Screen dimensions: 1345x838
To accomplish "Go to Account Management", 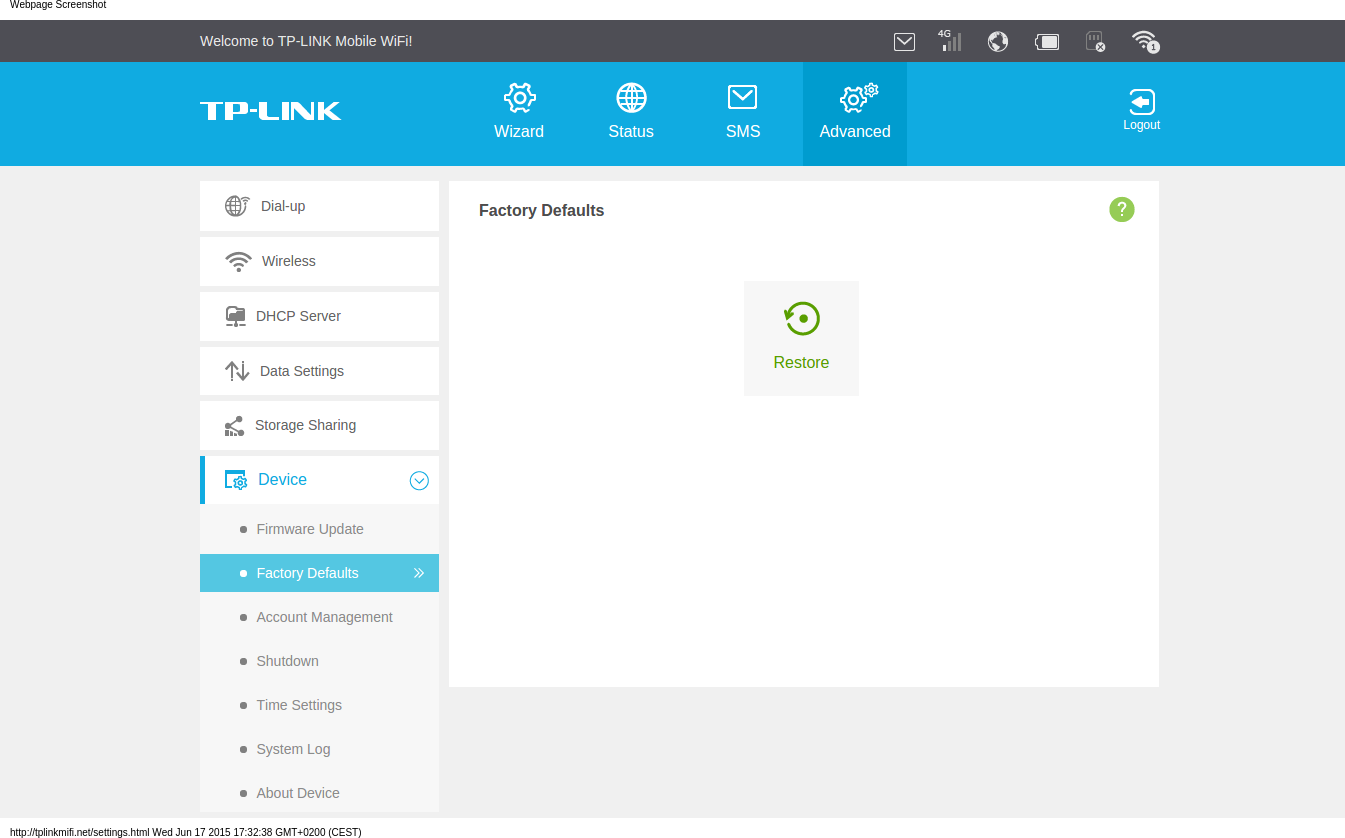I will 324,617.
